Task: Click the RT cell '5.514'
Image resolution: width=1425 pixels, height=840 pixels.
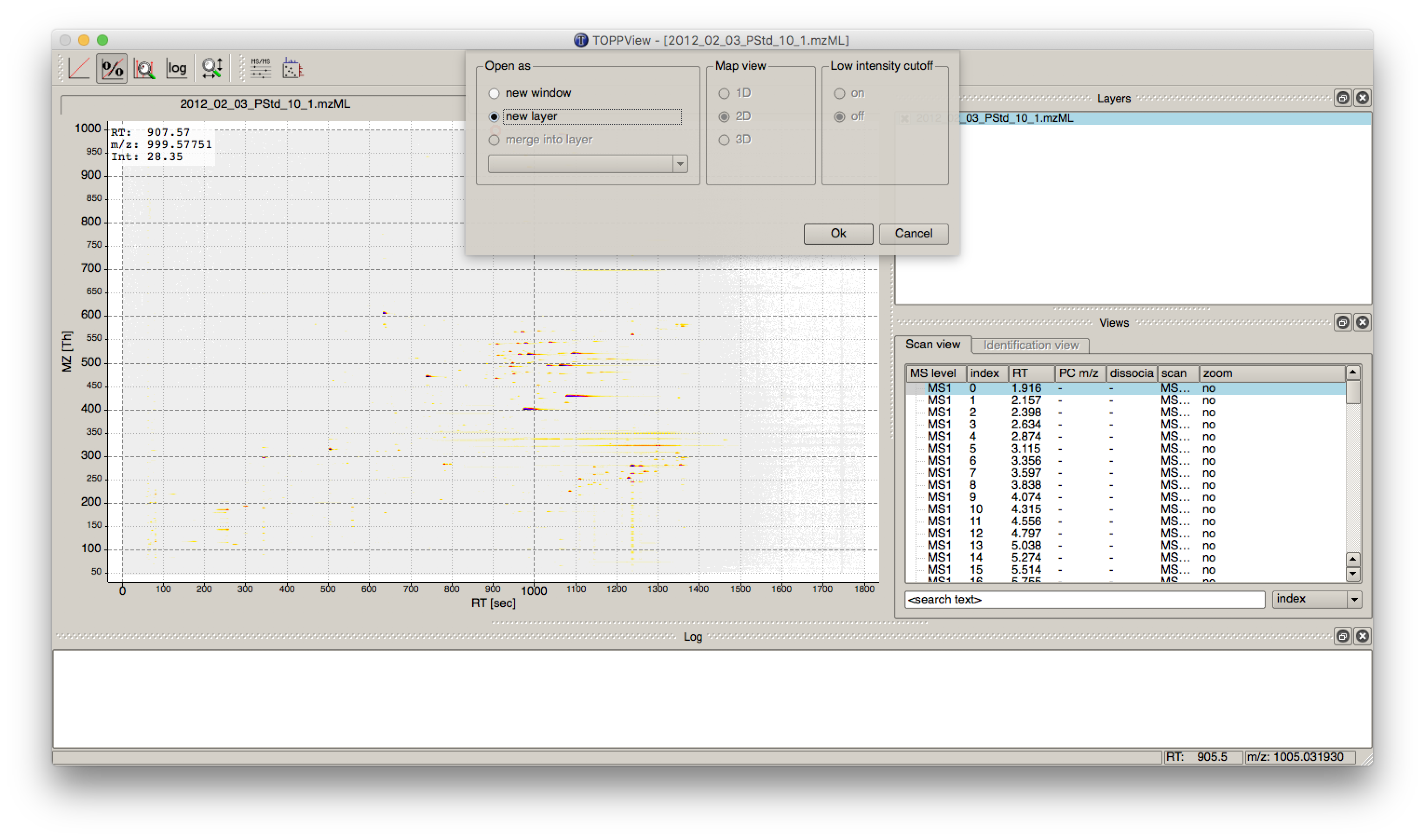Action: pyautogui.click(x=1025, y=570)
